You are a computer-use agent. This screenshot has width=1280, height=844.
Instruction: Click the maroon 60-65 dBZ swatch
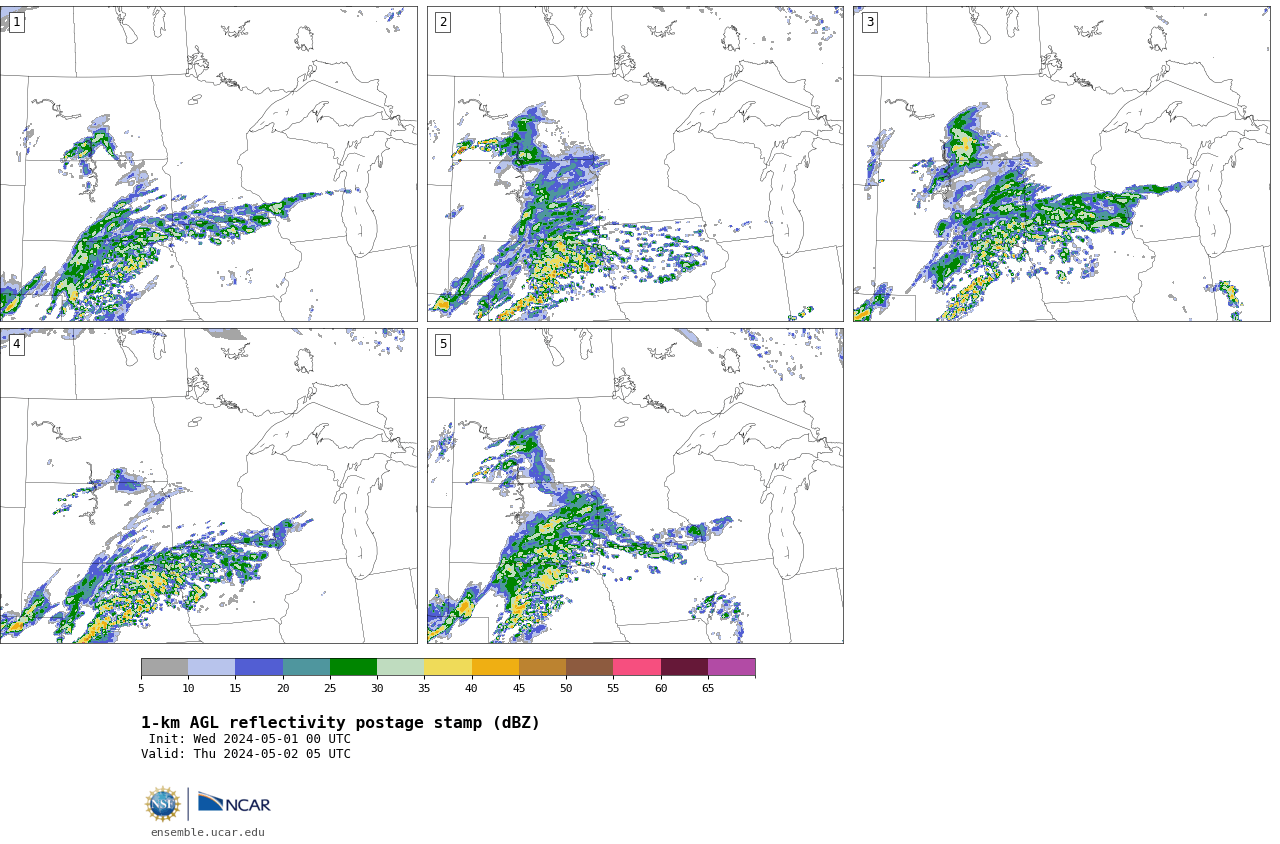pos(684,667)
